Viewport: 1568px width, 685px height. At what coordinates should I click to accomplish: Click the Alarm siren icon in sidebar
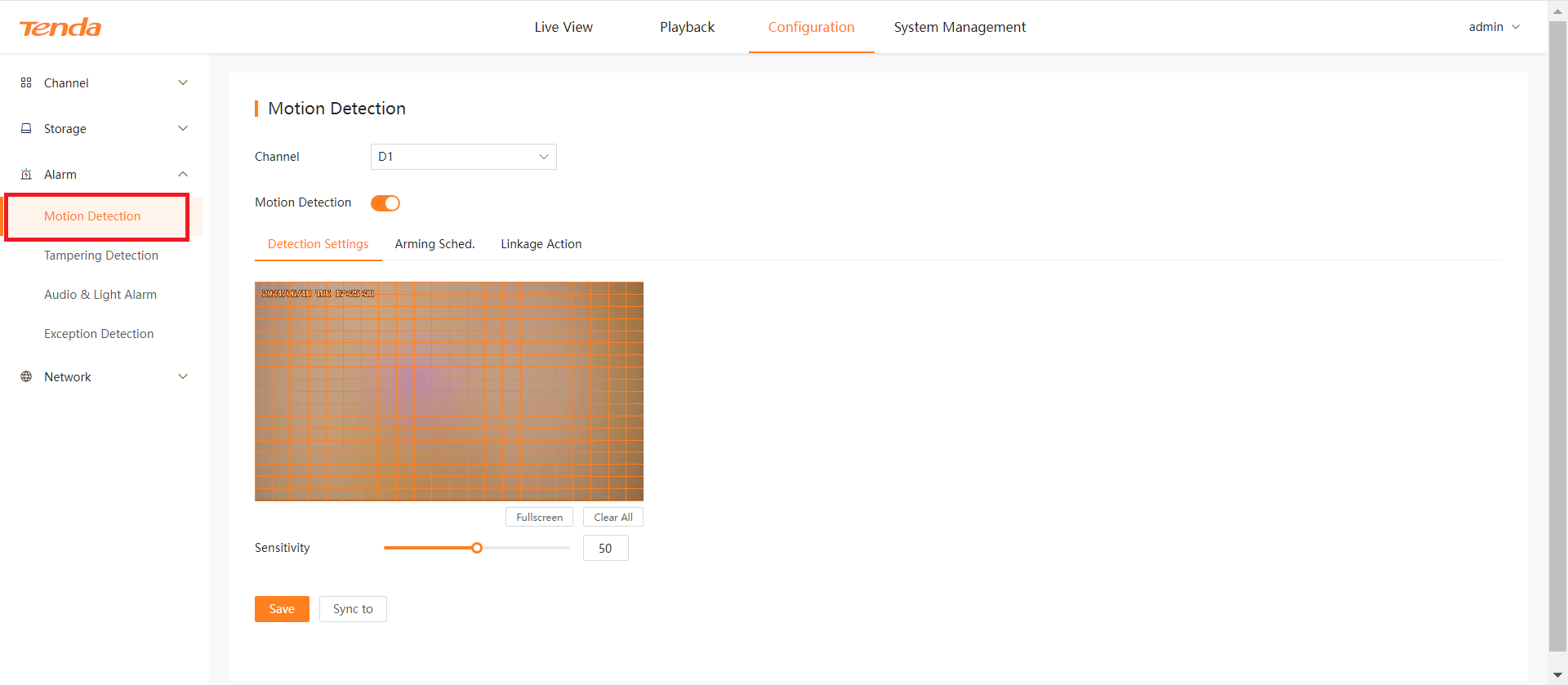pyautogui.click(x=26, y=175)
